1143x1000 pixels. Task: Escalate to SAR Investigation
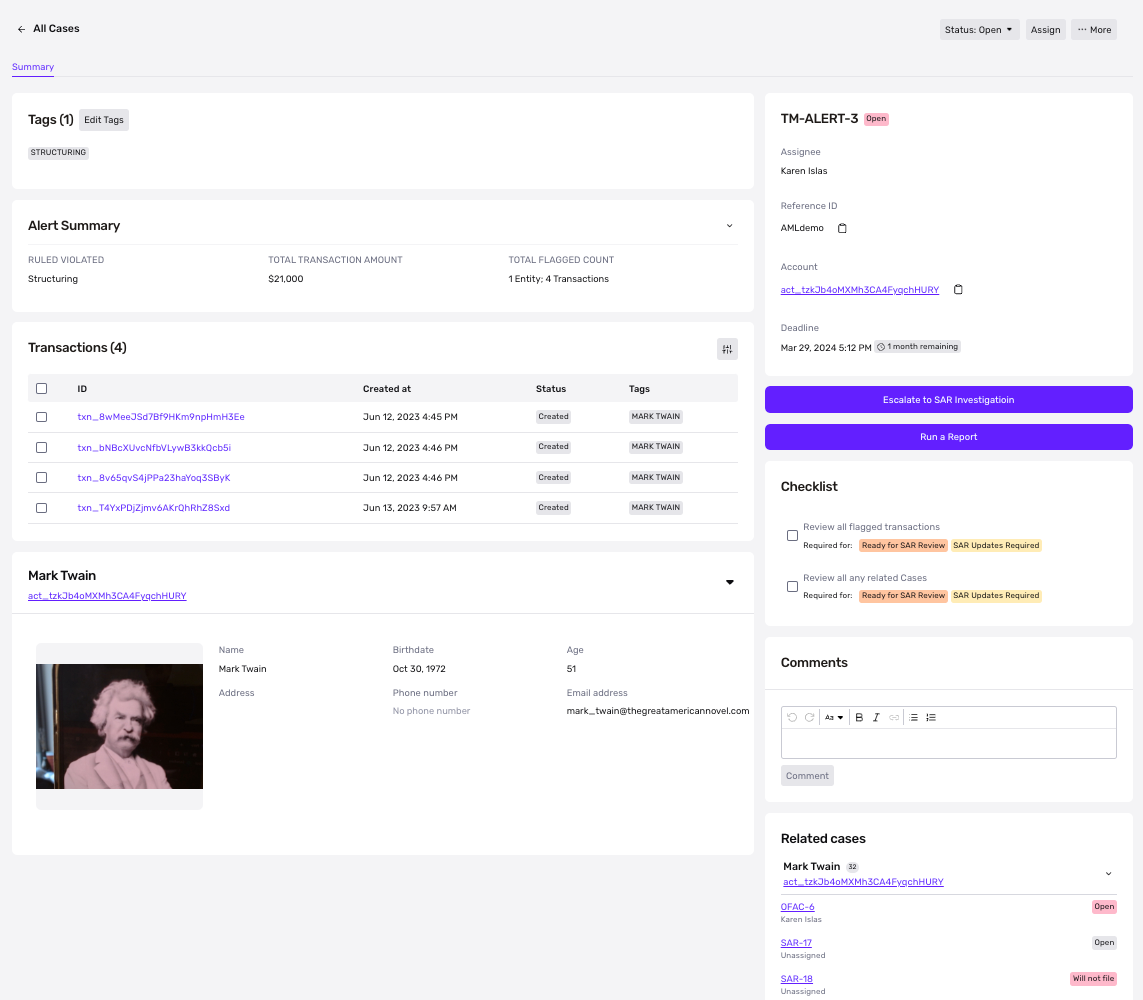948,400
